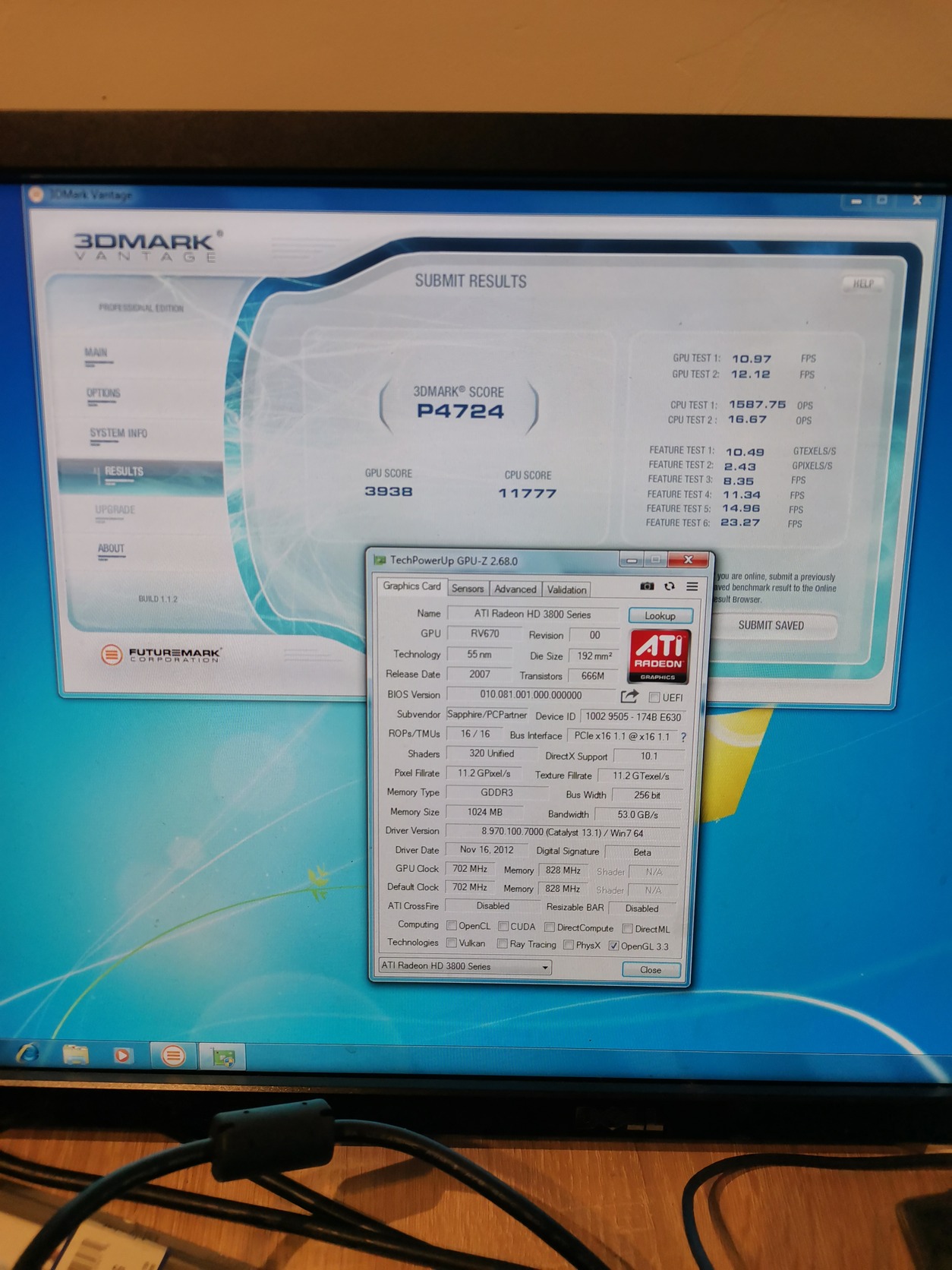Screen dimensions: 952x1270
Task: Click the GPU name field
Action: tap(532, 614)
